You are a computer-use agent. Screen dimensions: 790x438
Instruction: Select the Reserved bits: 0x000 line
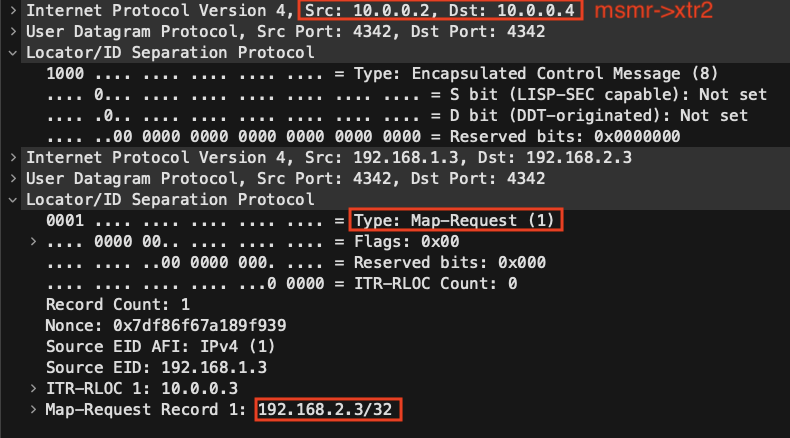tap(296, 263)
